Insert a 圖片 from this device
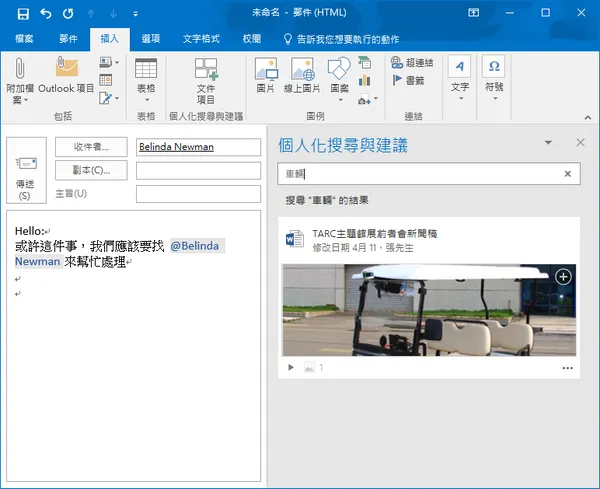Screen dimensions: 600x489 [266, 75]
